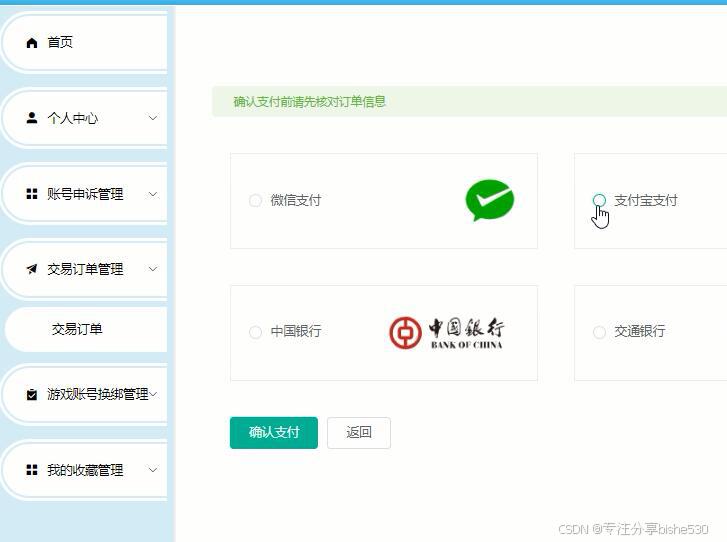Click the paper plane icon for 交易订单管理
The width and height of the screenshot is (727, 542).
click(32, 269)
